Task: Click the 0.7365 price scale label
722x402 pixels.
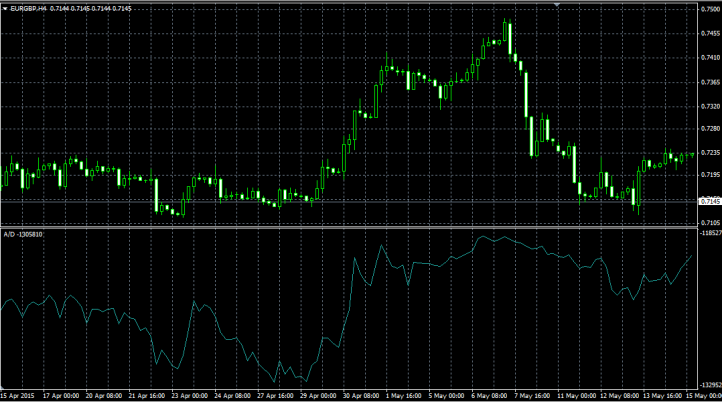Action: (x=708, y=83)
